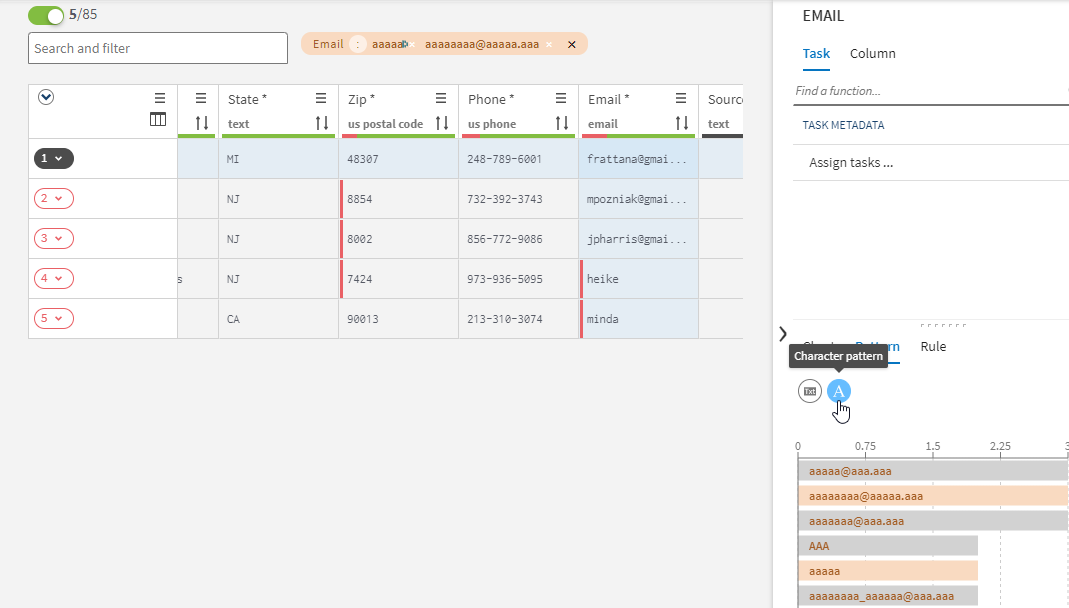This screenshot has height=608, width=1069.
Task: Click the Search and filter field
Action: (157, 48)
